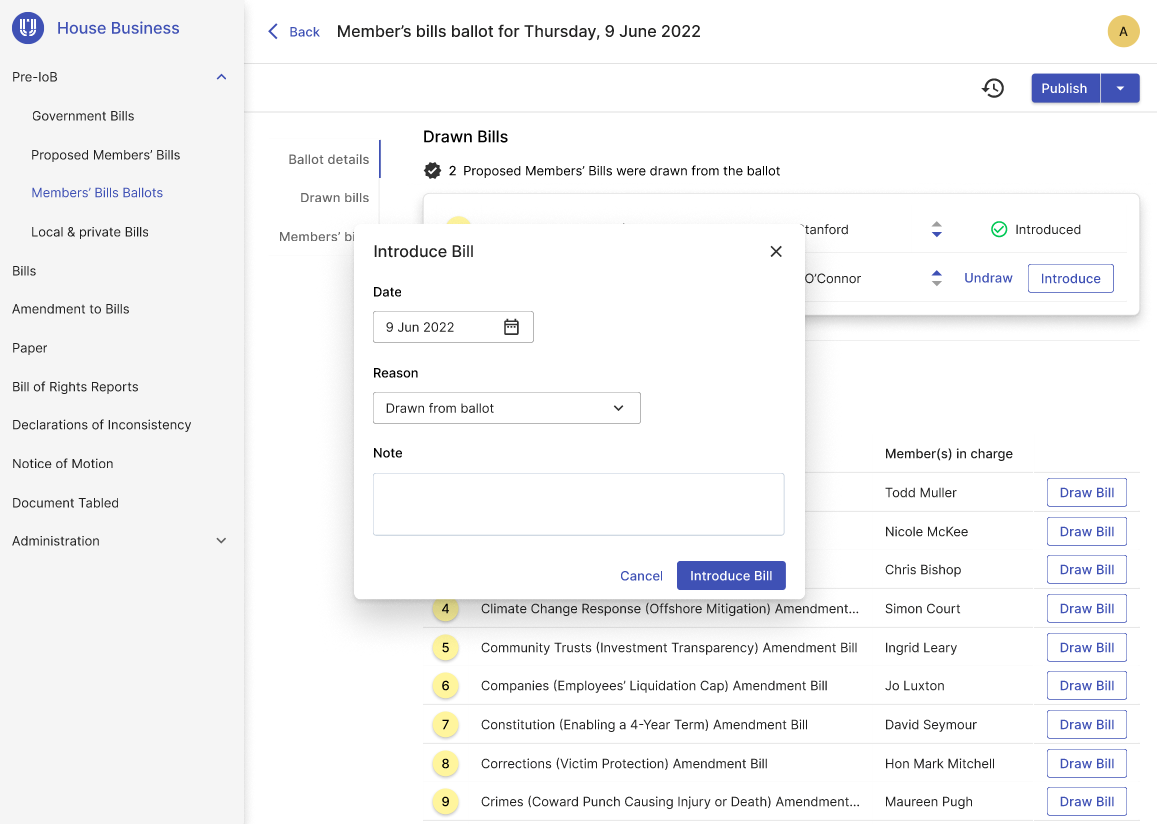Open Amendment to Bills

point(71,309)
